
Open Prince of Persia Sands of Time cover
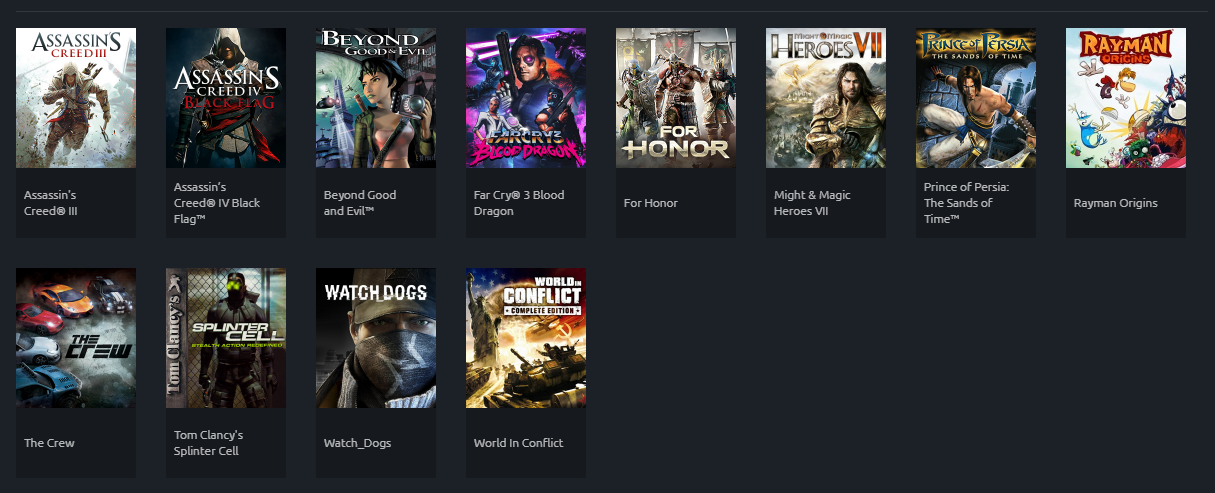976,98
